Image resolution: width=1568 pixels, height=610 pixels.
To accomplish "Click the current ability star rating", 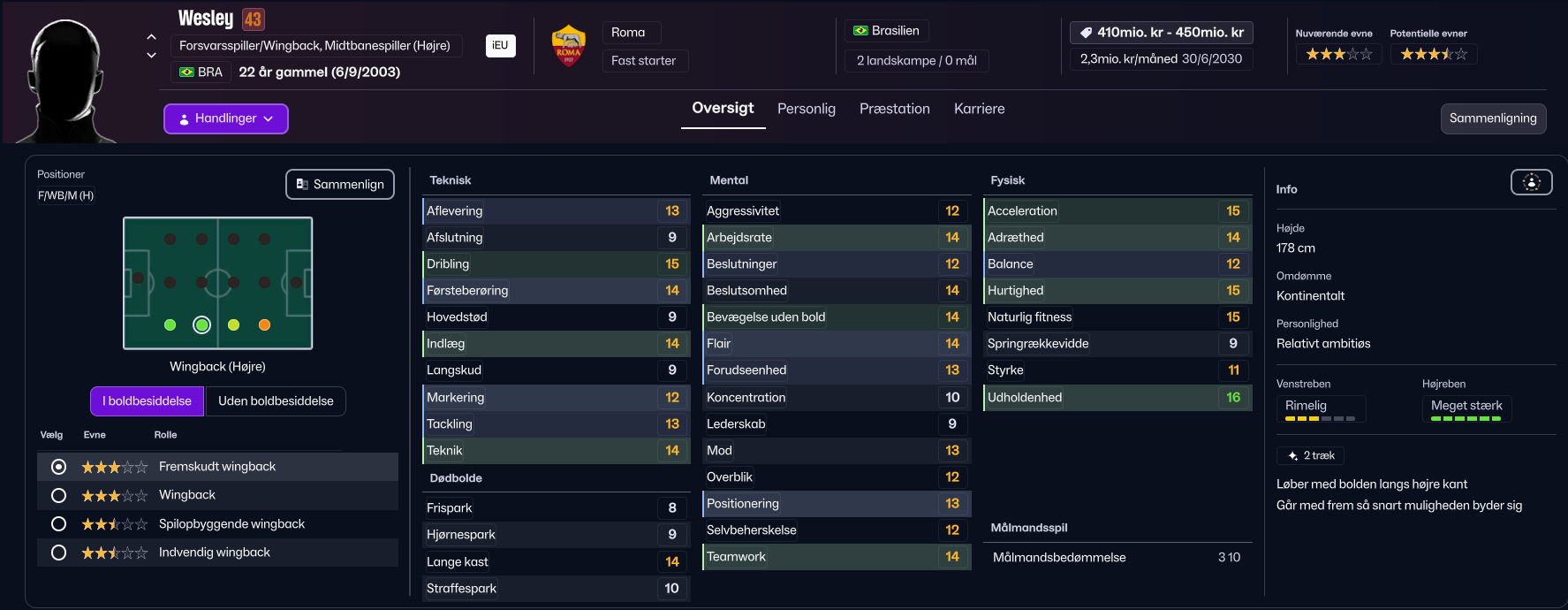I will click(1338, 55).
